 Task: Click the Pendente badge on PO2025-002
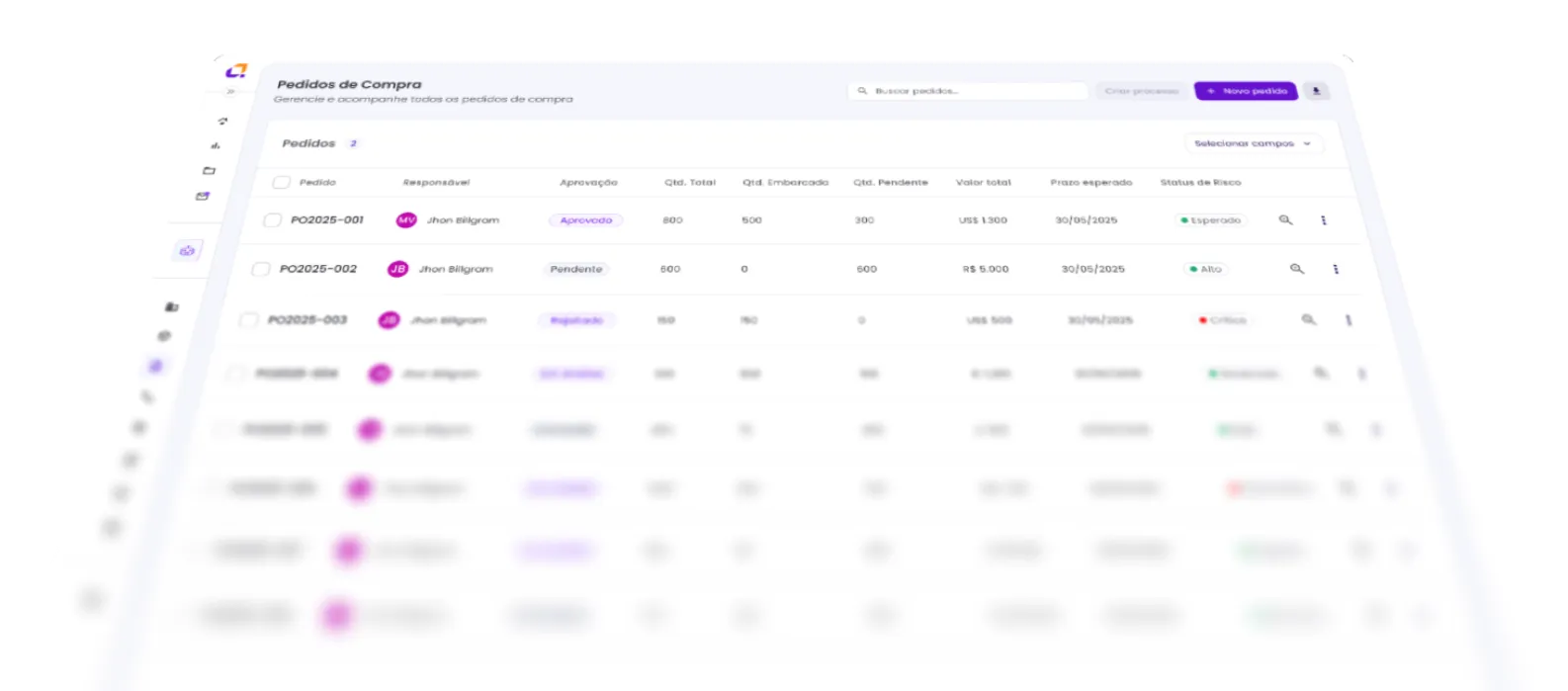click(x=576, y=269)
